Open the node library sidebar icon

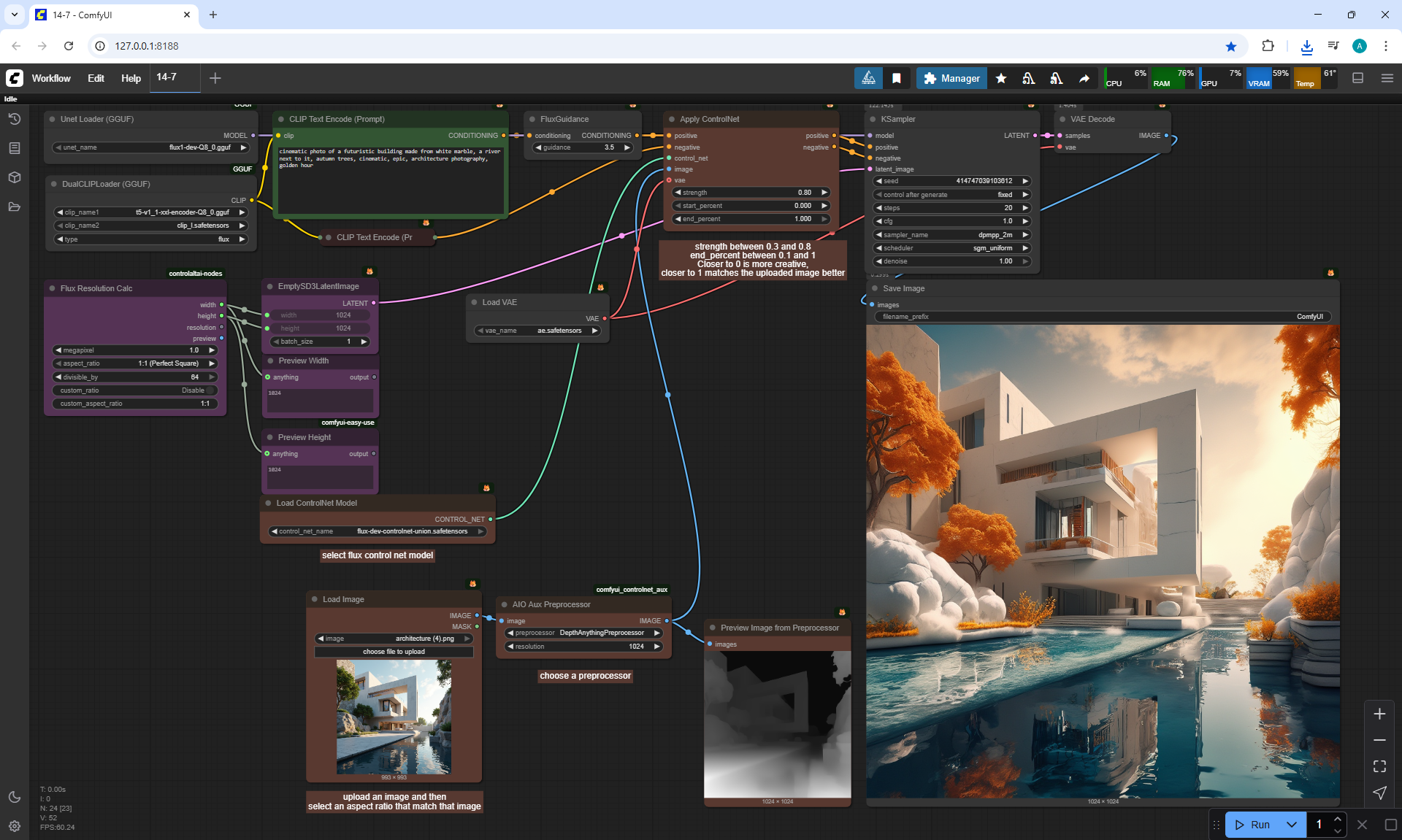pos(14,148)
